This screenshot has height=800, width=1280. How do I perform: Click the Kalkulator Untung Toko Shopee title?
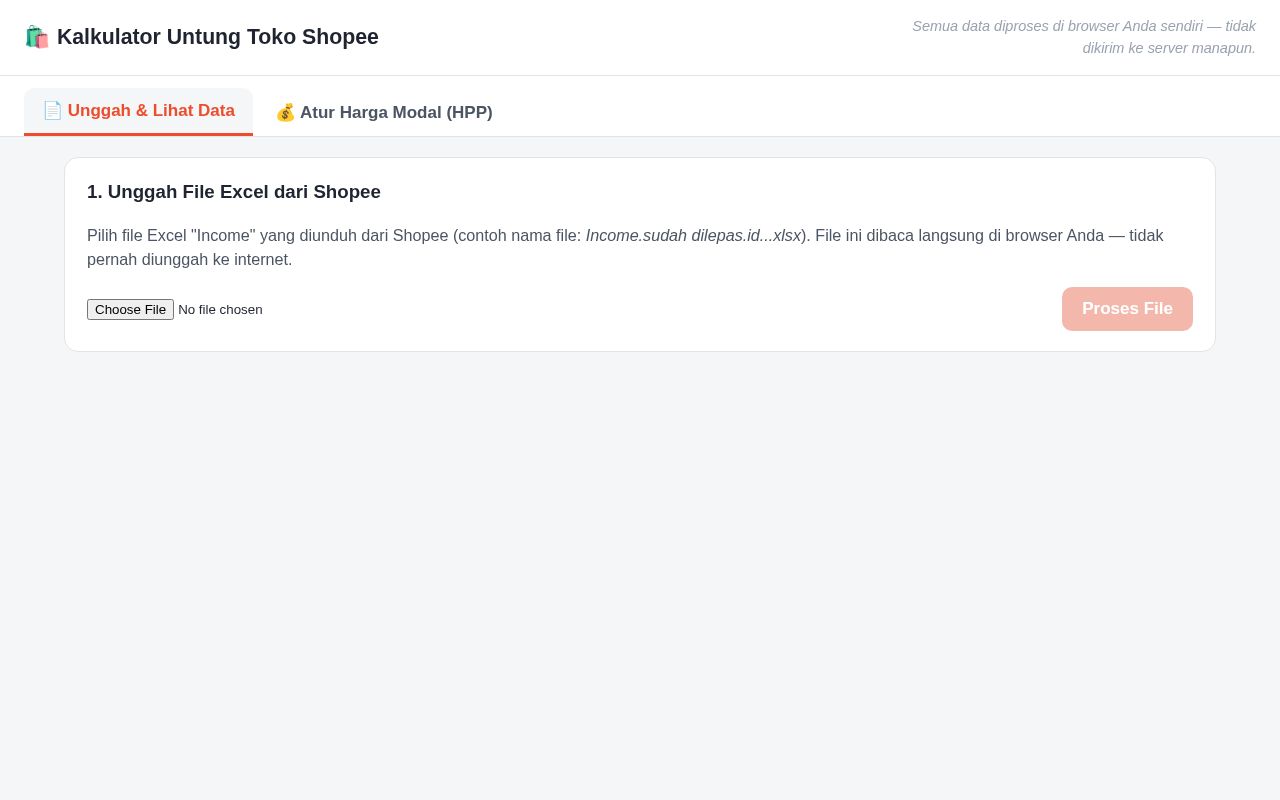coord(218,37)
